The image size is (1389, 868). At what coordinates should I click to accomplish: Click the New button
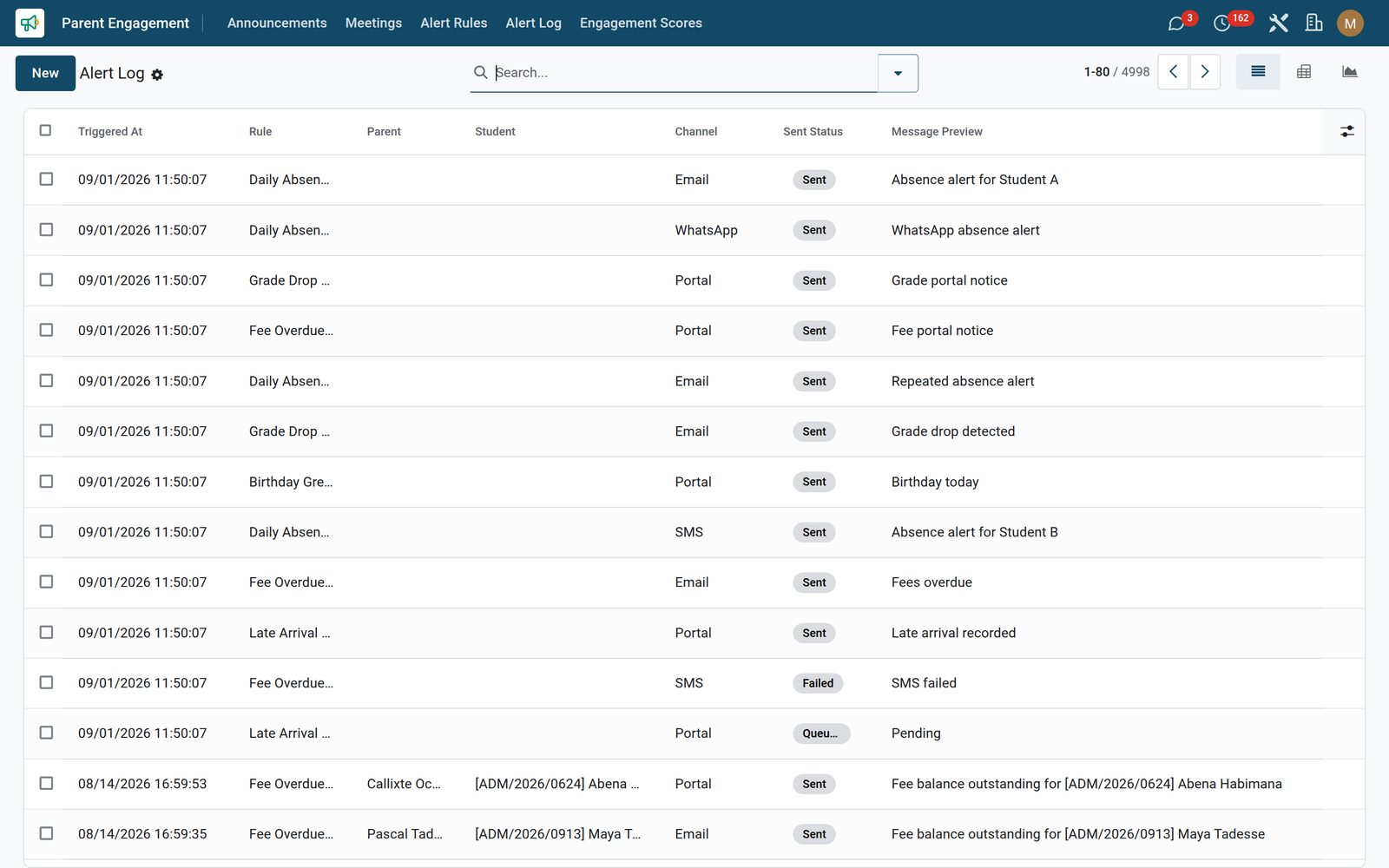(x=45, y=73)
